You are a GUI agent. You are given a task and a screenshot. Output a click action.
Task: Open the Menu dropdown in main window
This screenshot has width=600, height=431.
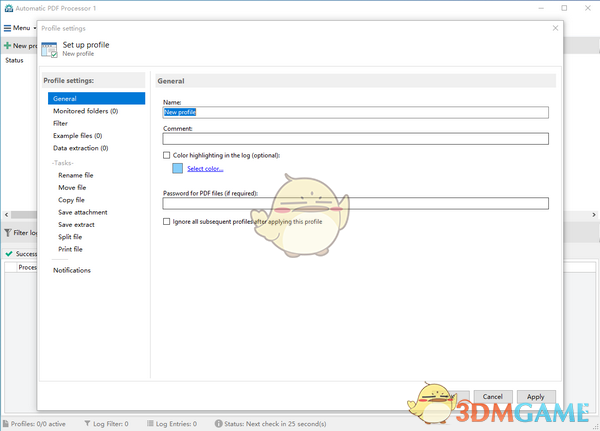[20, 28]
